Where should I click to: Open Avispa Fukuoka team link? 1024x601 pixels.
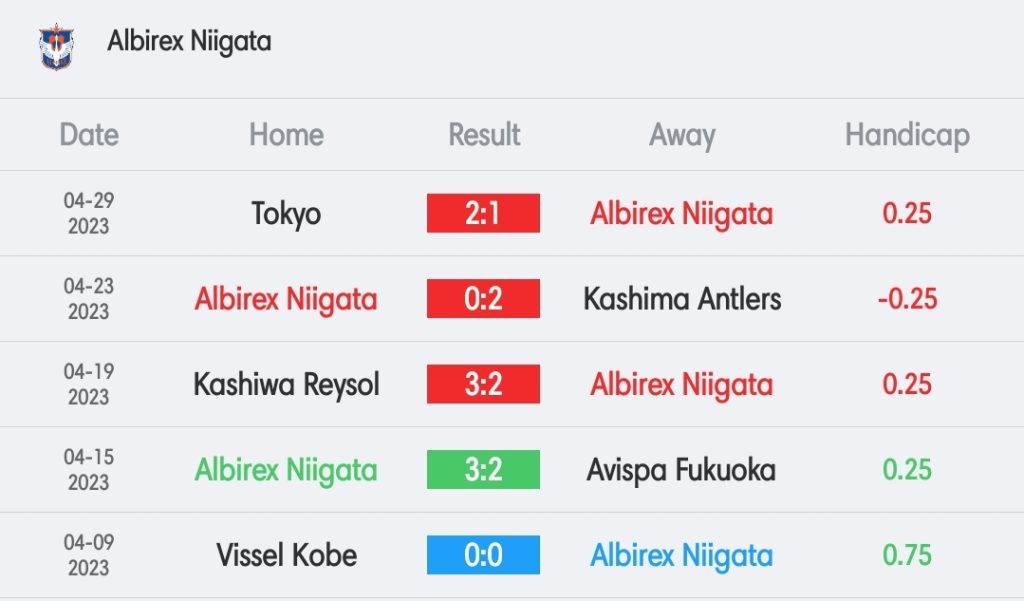(x=681, y=470)
